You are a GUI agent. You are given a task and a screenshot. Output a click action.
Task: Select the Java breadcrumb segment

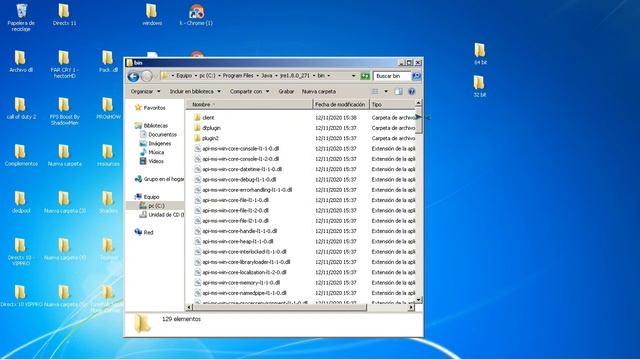[267, 76]
